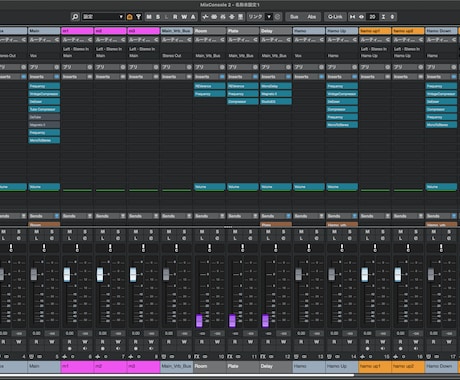This screenshot has width=460, height=380.
Task: Toggle toolbar W write automation for all
Action: [184, 17]
